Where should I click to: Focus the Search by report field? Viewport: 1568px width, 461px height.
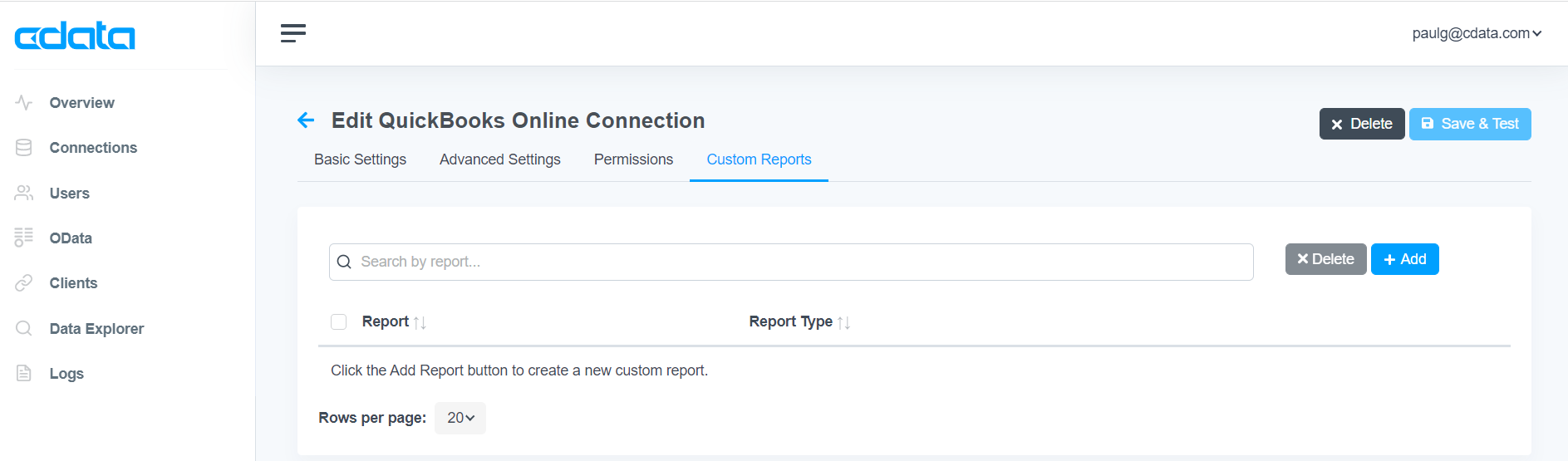[x=791, y=262]
